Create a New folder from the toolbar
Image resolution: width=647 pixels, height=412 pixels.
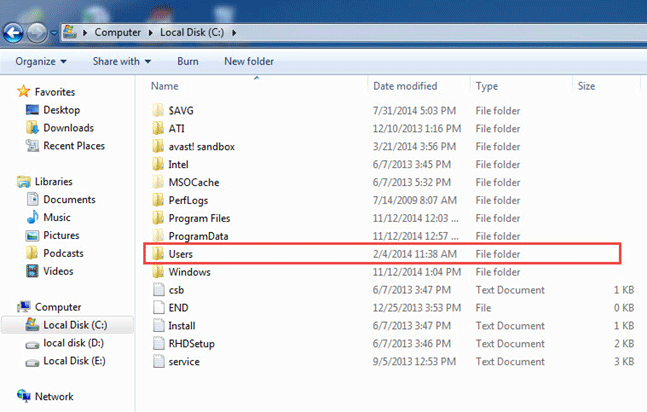click(249, 62)
